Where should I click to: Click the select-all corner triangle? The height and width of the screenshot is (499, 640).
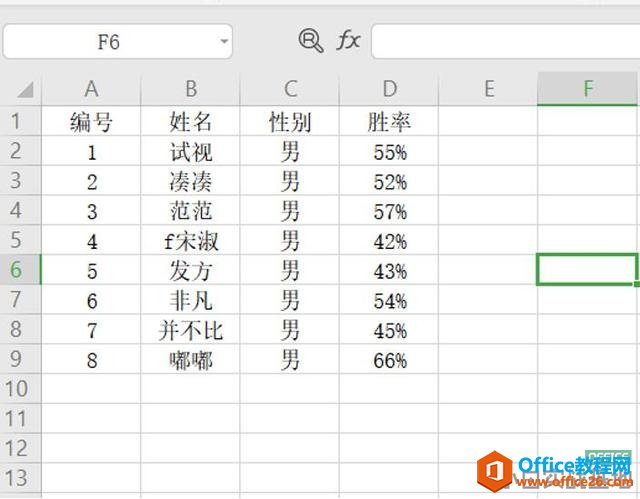coord(25,90)
